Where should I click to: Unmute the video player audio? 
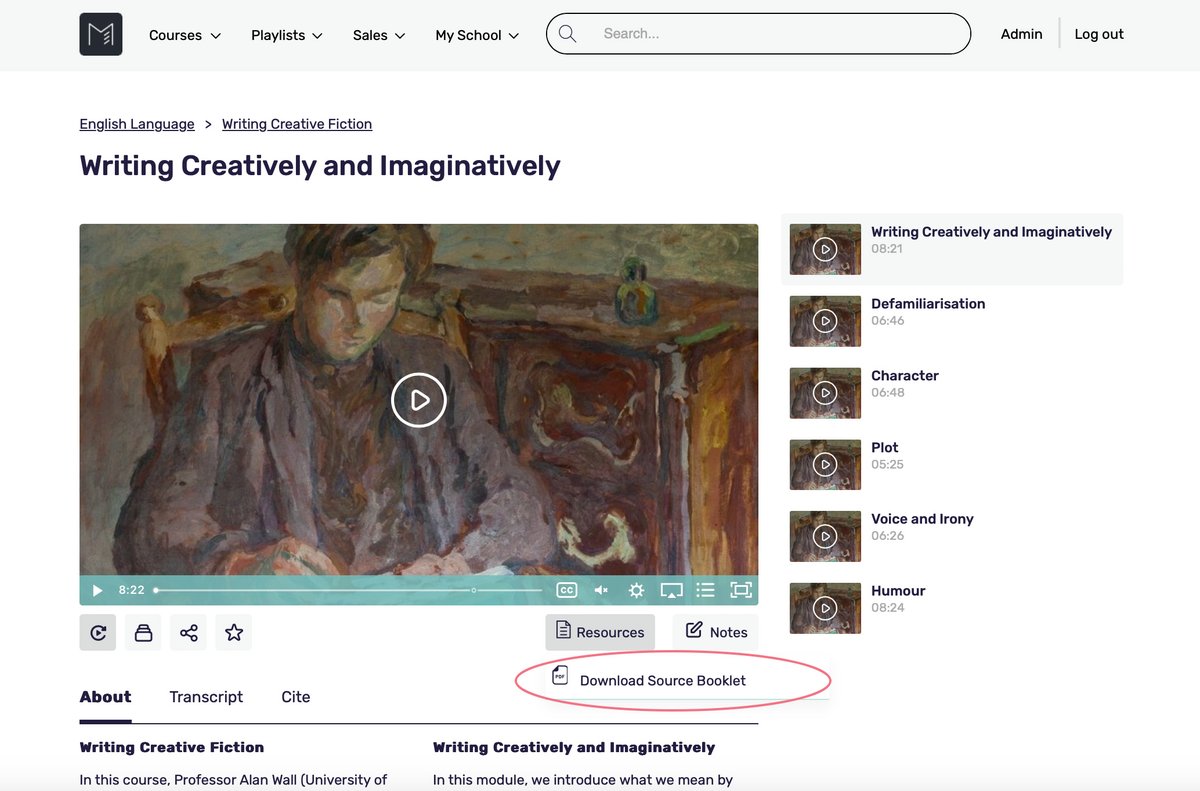[601, 590]
